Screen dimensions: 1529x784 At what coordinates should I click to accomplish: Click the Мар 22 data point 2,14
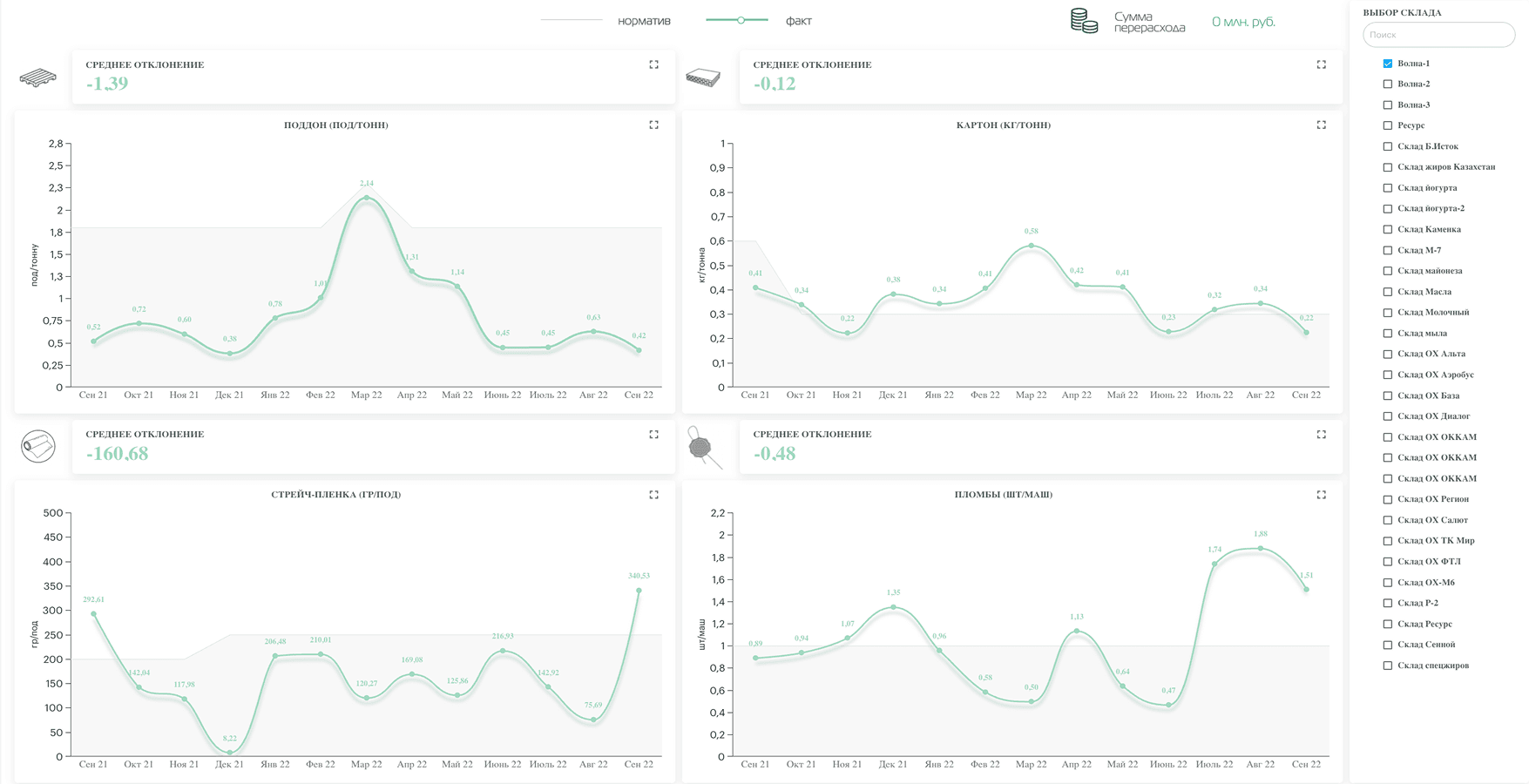[366, 199]
